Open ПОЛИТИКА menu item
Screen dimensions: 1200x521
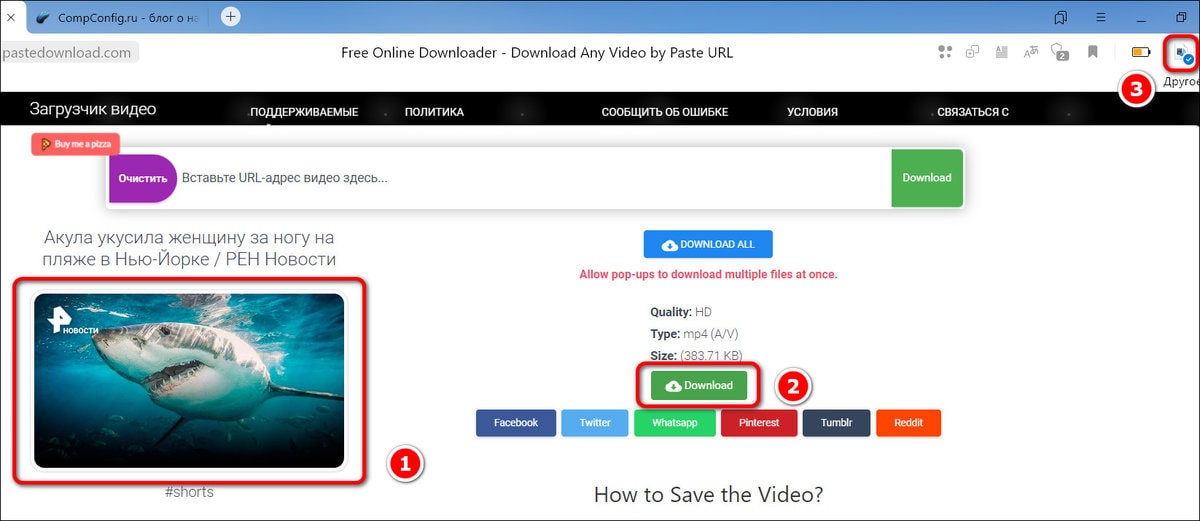coord(434,112)
